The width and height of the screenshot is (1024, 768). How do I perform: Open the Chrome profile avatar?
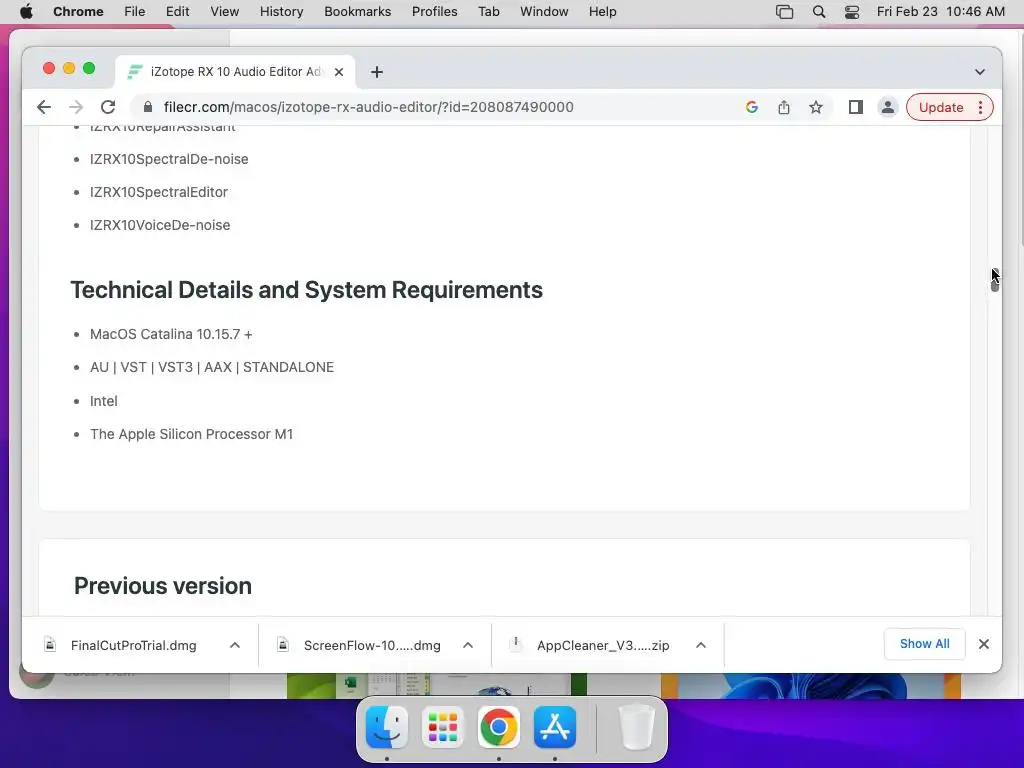[888, 107]
